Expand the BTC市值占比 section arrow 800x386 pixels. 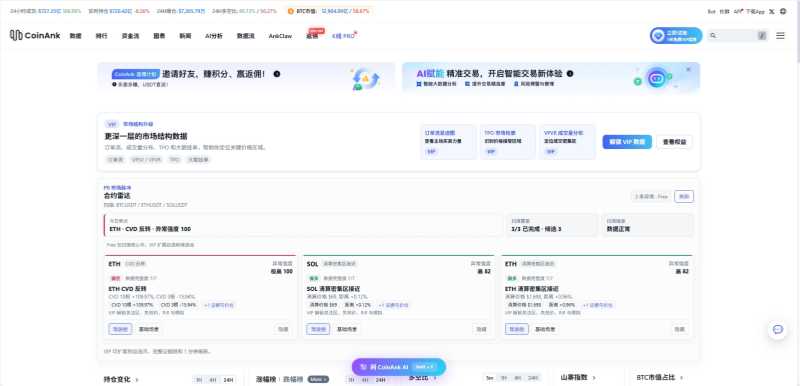coord(681,378)
